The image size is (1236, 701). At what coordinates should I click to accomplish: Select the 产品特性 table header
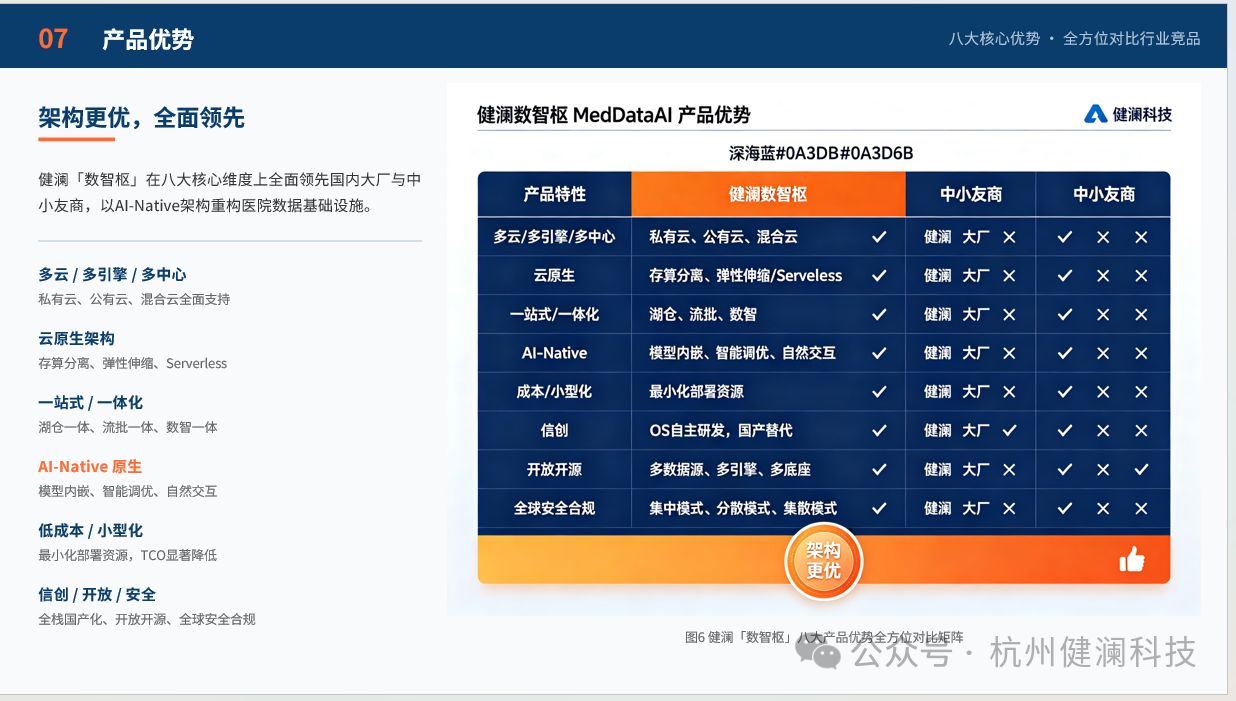tap(554, 194)
